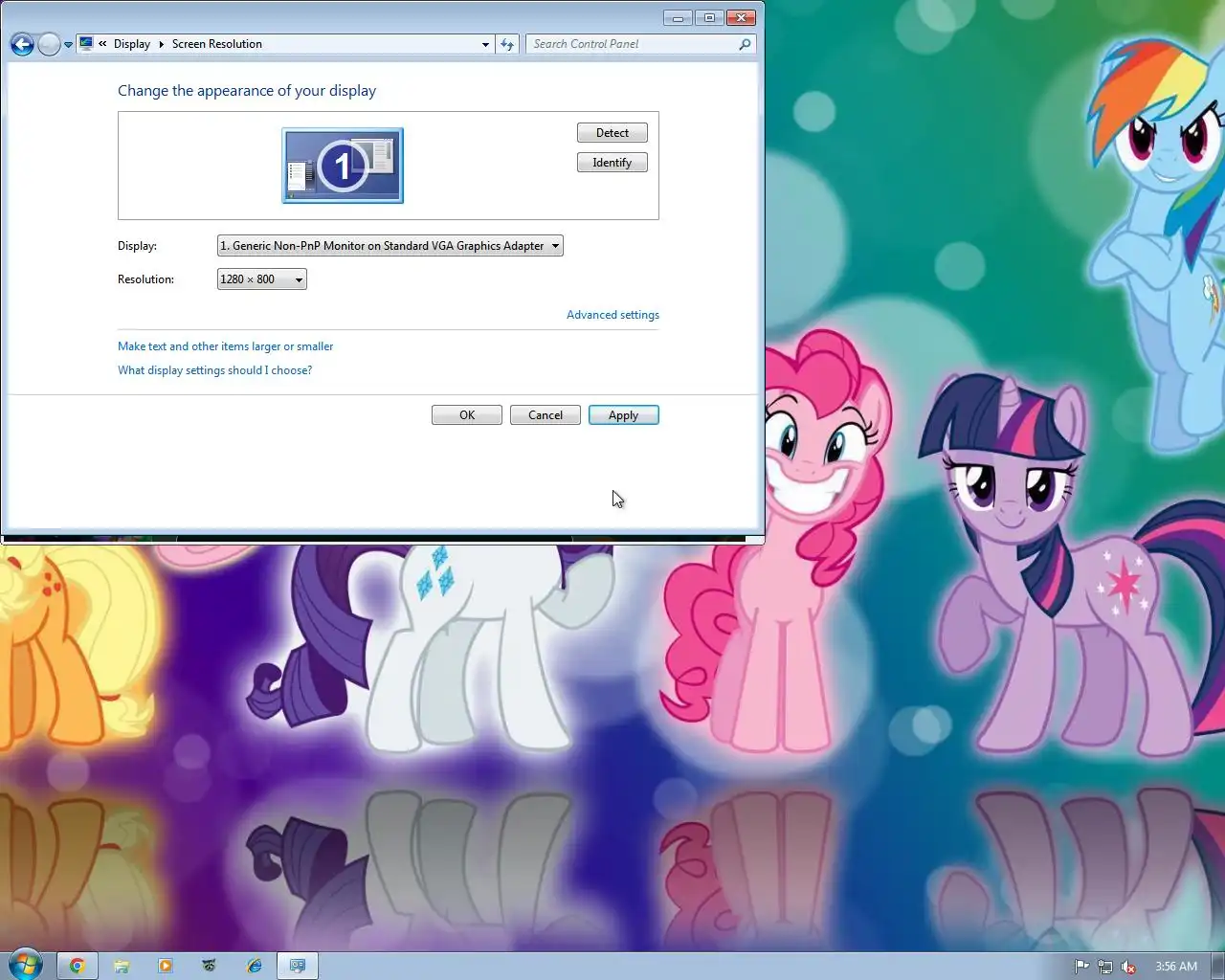Viewport: 1225px width, 980px height.
Task: Open the Resolution 1280 × 800 dropdown
Action: tap(262, 279)
